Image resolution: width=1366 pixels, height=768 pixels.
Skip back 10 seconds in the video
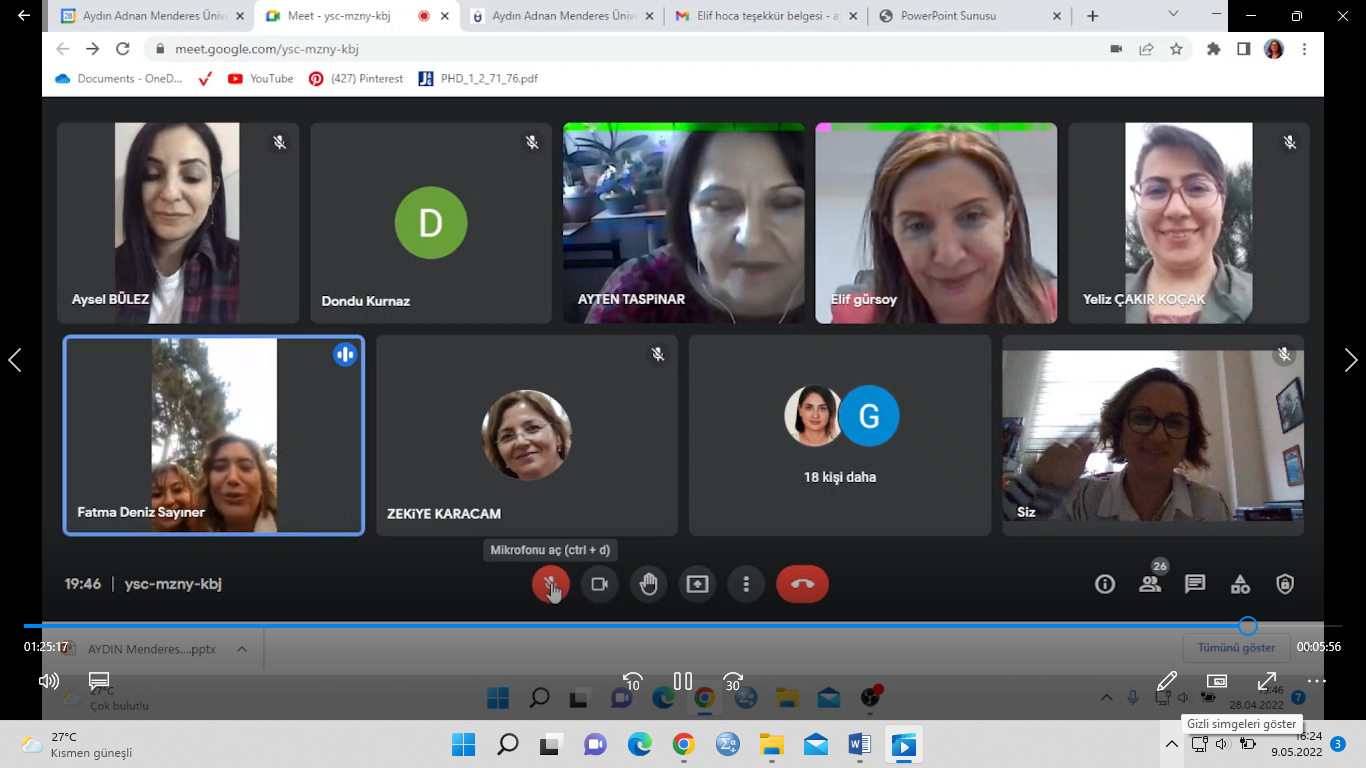click(632, 682)
